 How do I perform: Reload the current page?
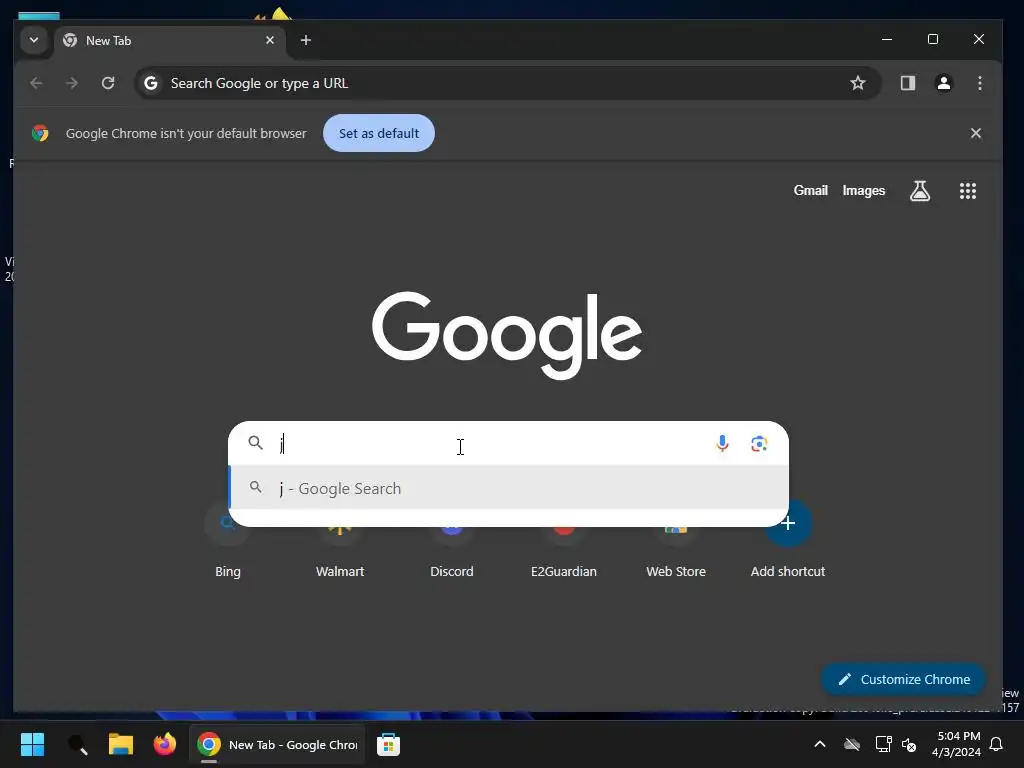click(x=108, y=83)
